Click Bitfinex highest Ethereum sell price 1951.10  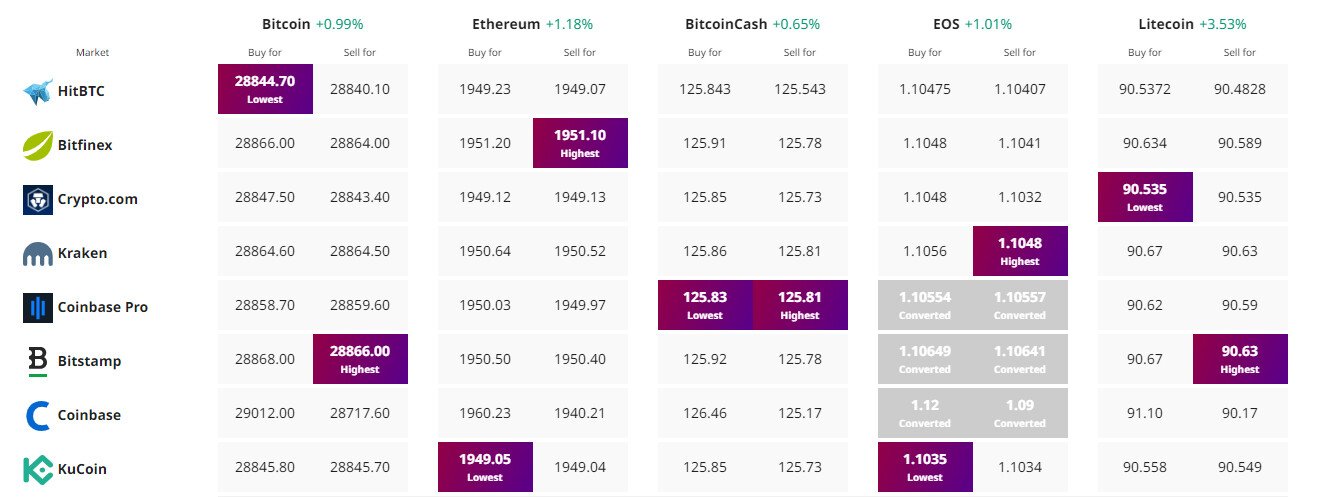point(580,143)
